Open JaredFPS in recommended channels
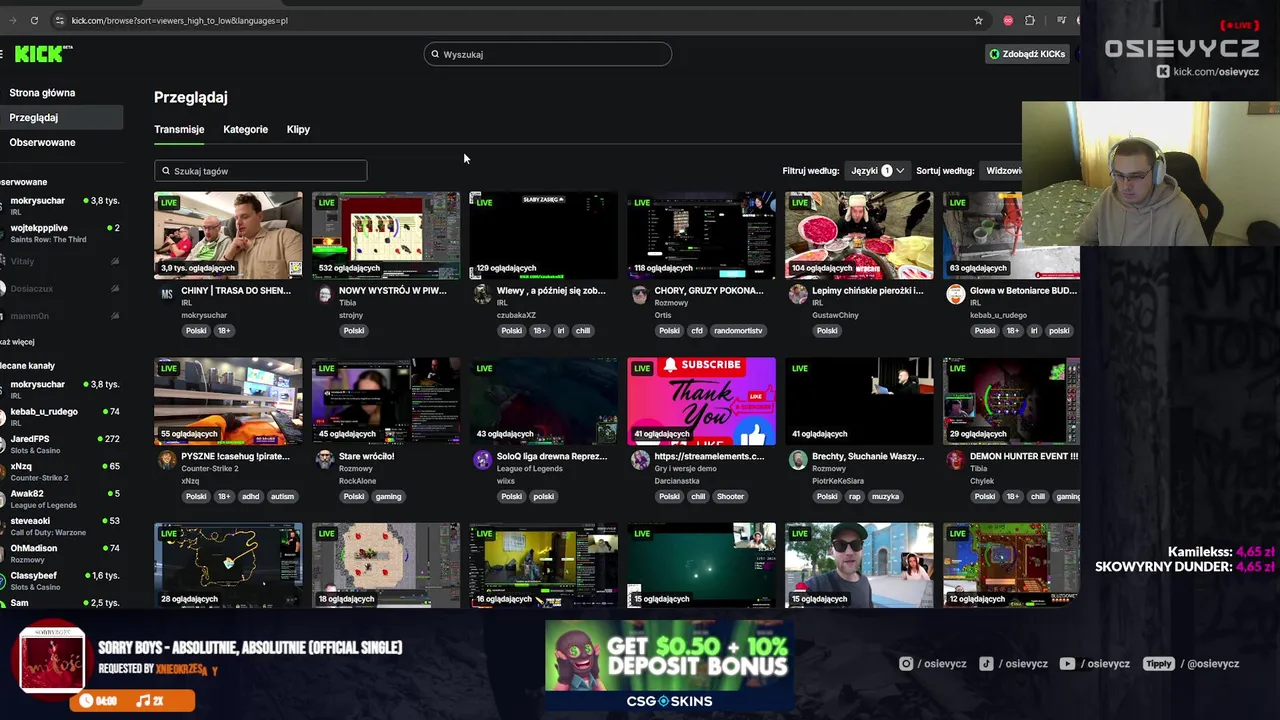 pyautogui.click(x=61, y=444)
